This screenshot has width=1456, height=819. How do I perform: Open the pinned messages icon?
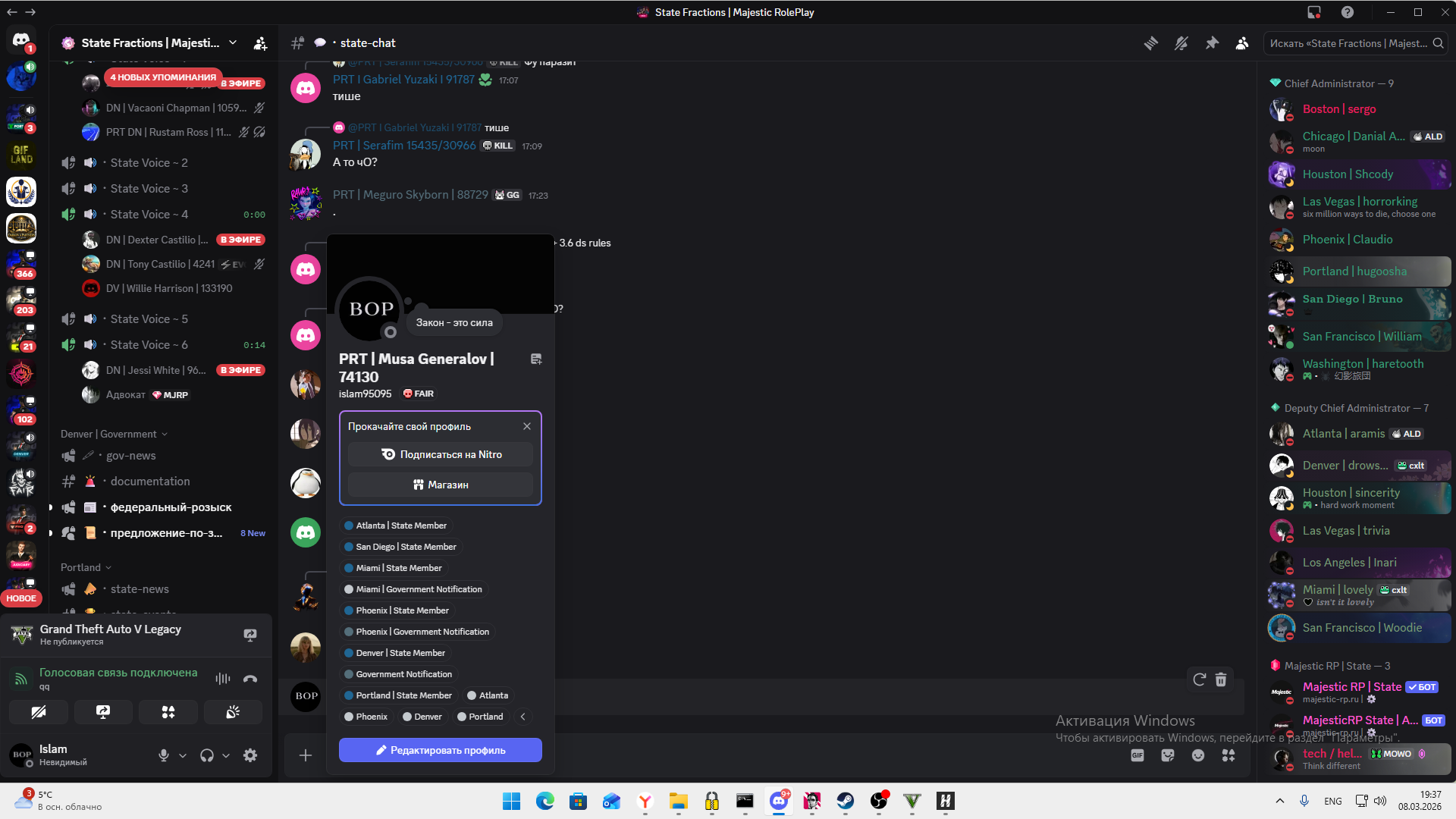[x=1212, y=43]
